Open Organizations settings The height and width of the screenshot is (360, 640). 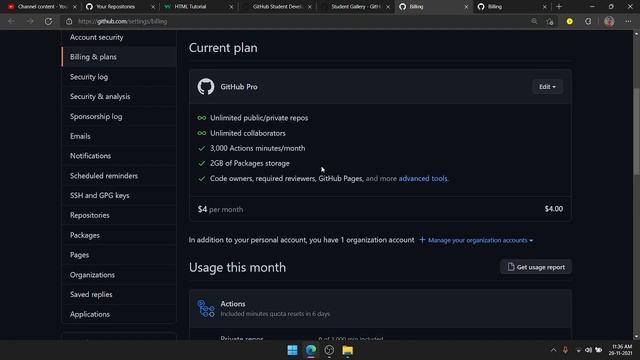[x=92, y=275]
